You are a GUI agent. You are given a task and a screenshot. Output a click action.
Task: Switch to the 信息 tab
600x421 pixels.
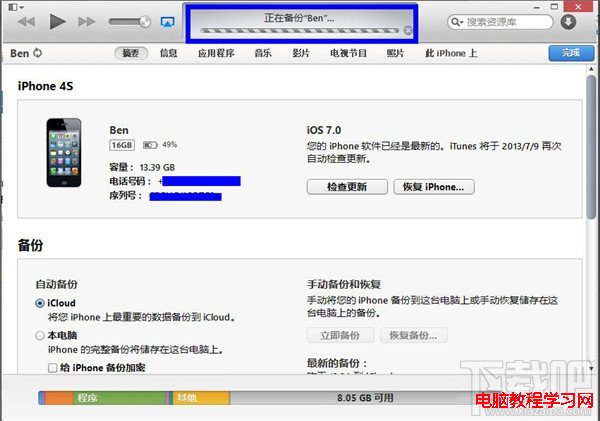(x=168, y=53)
